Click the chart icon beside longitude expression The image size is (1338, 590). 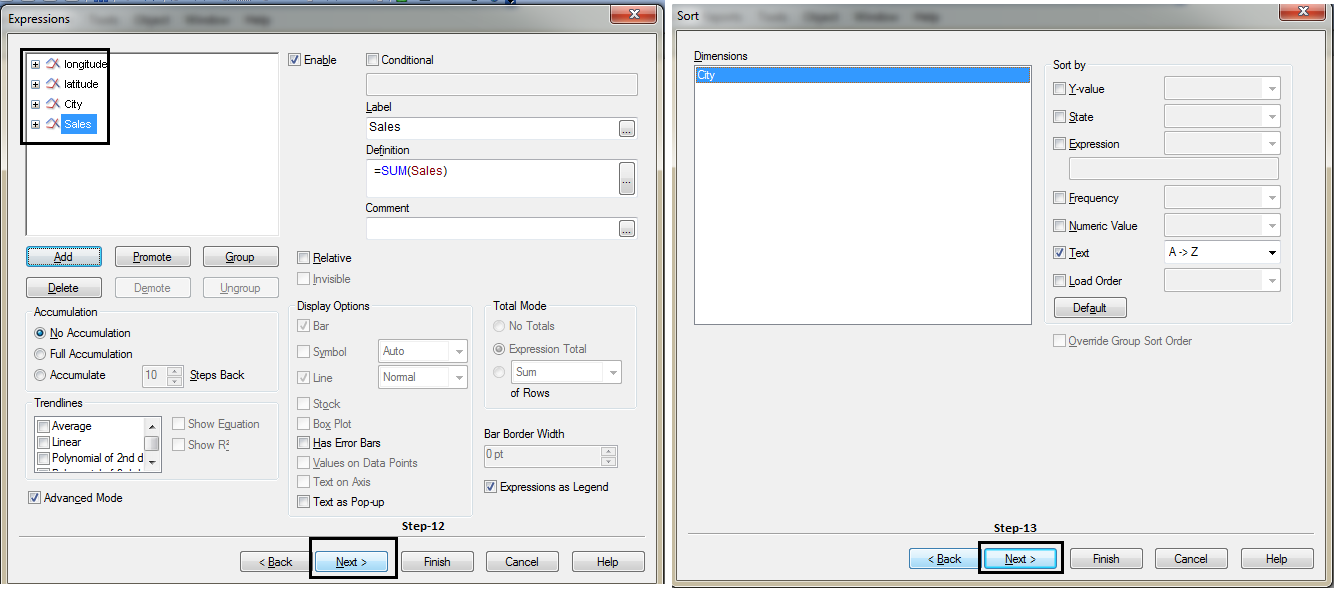(52, 64)
